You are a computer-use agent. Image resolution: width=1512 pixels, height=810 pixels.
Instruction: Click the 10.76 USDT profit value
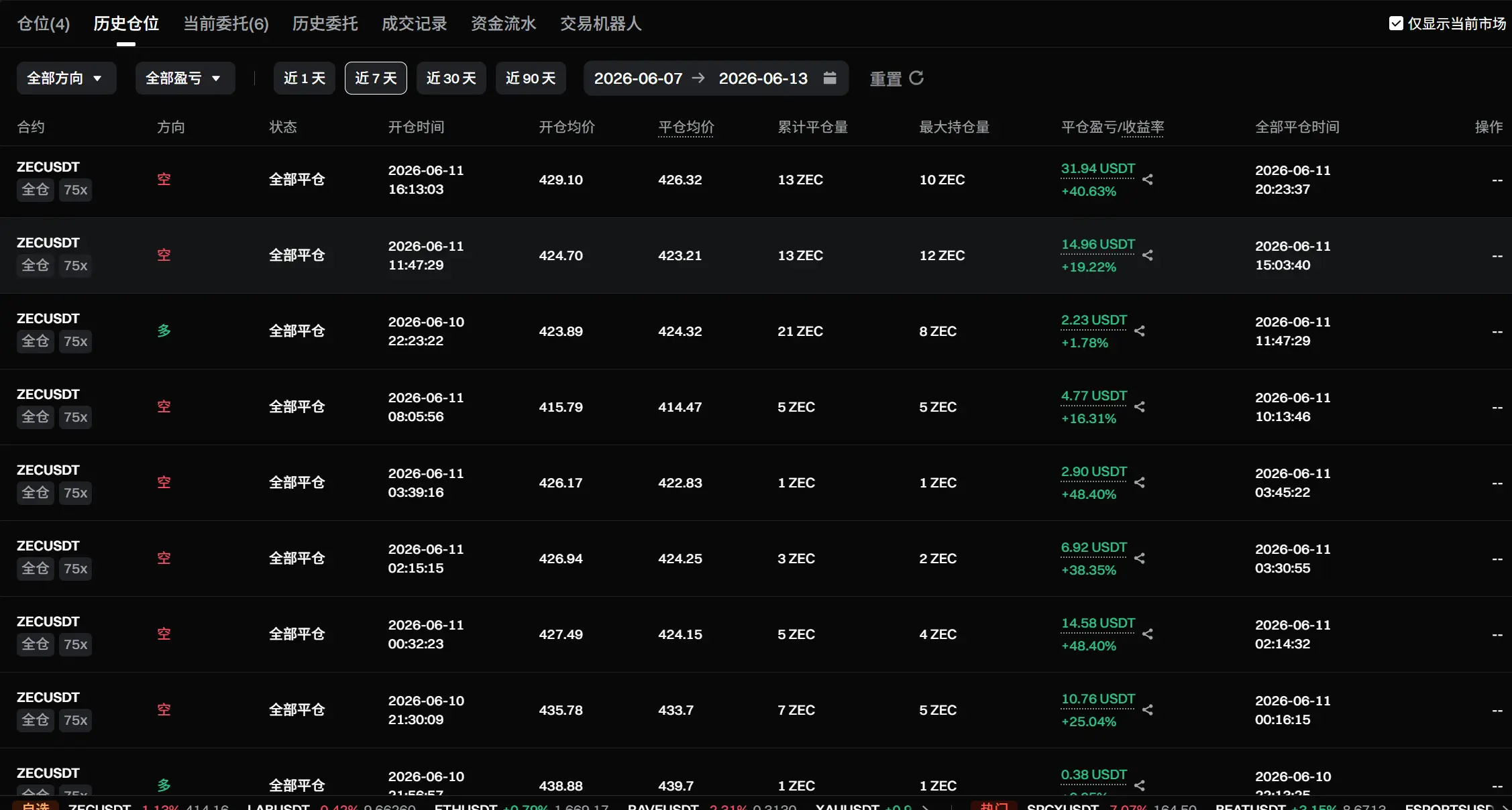click(1098, 699)
